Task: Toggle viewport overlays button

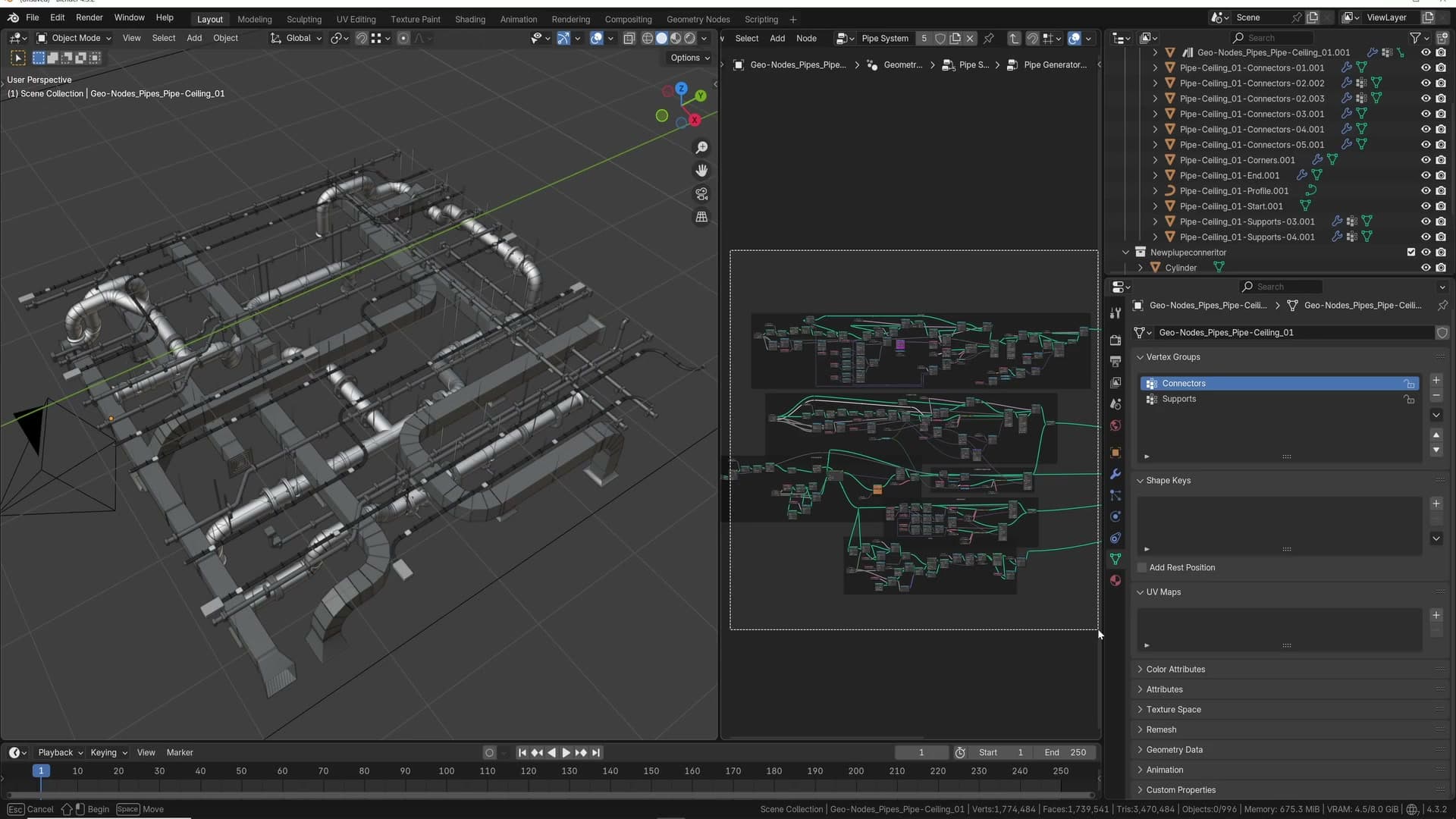Action: (597, 38)
